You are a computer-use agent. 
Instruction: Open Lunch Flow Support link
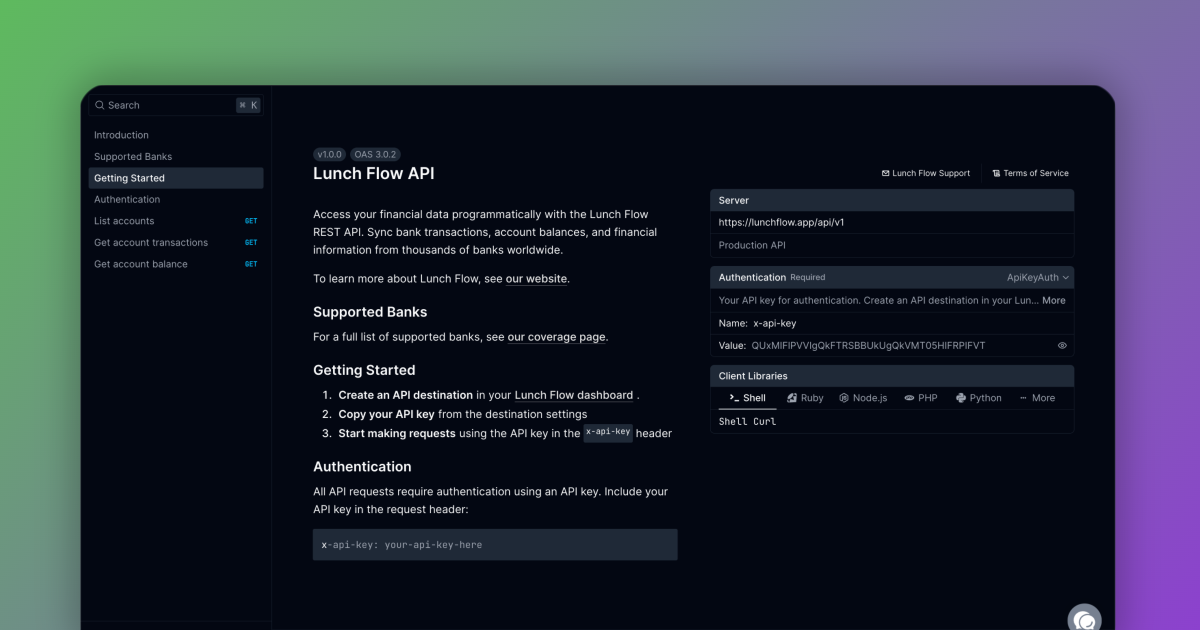(926, 173)
